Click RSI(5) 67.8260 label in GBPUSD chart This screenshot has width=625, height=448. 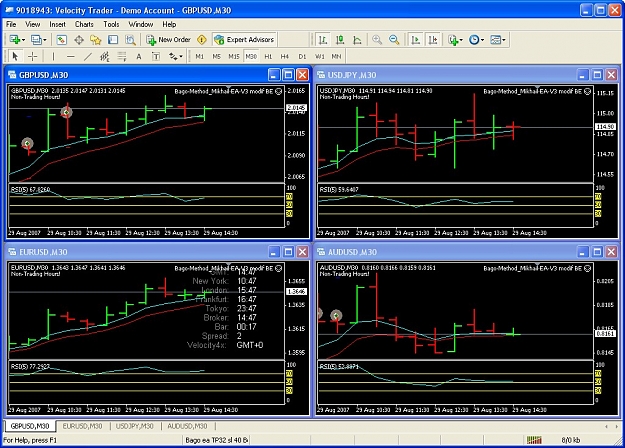[x=30, y=189]
